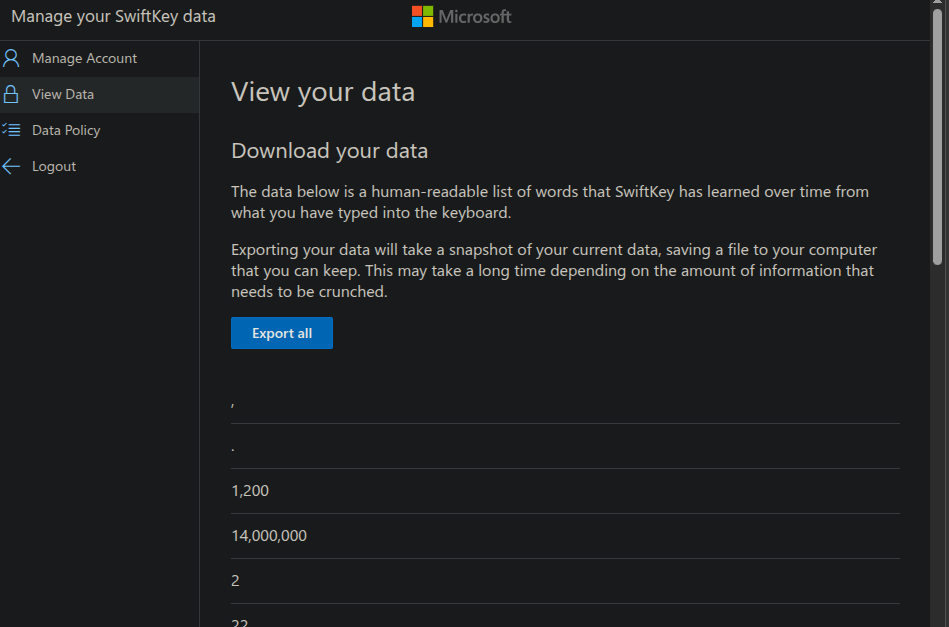Open the Manage Account section
This screenshot has height=627, width=949.
tap(84, 58)
